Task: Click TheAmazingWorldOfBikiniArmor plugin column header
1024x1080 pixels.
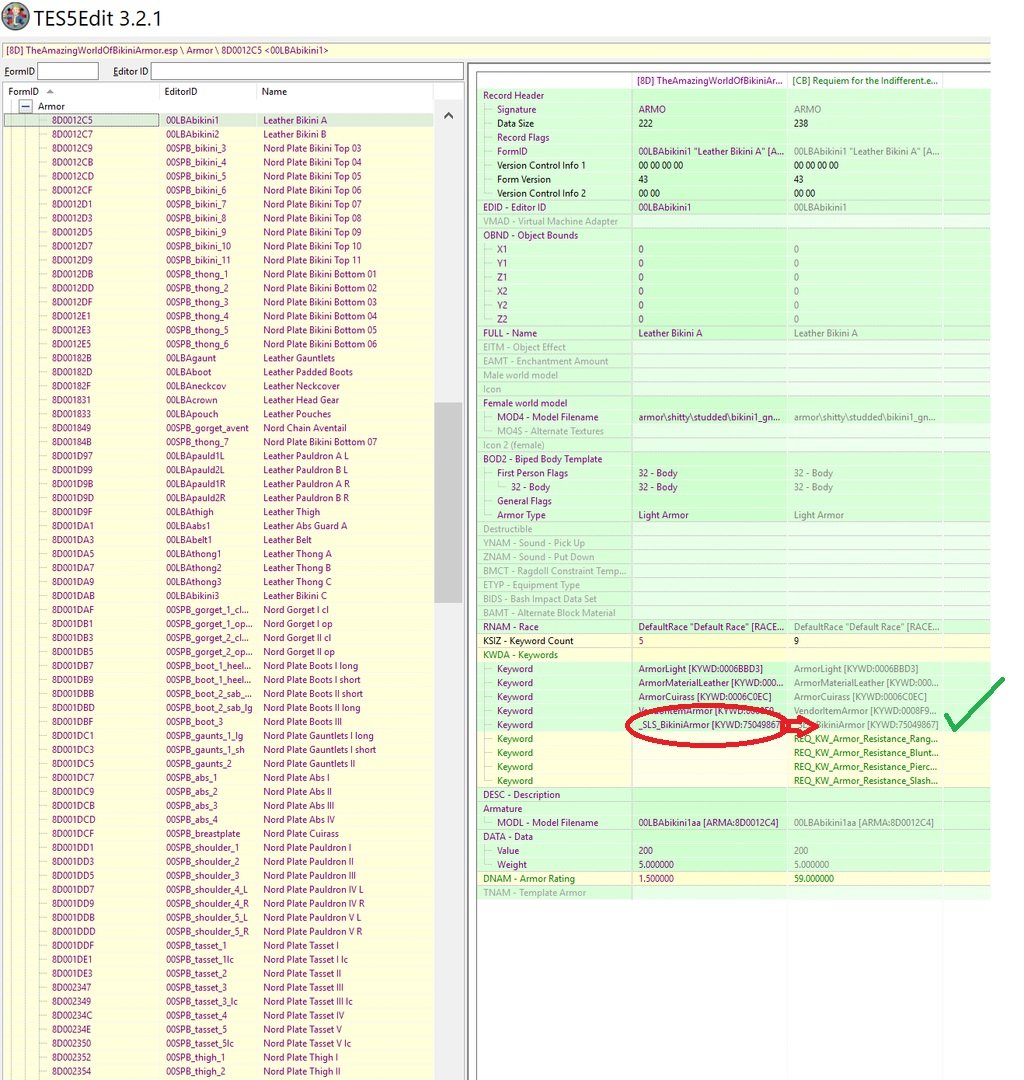Action: tap(709, 81)
